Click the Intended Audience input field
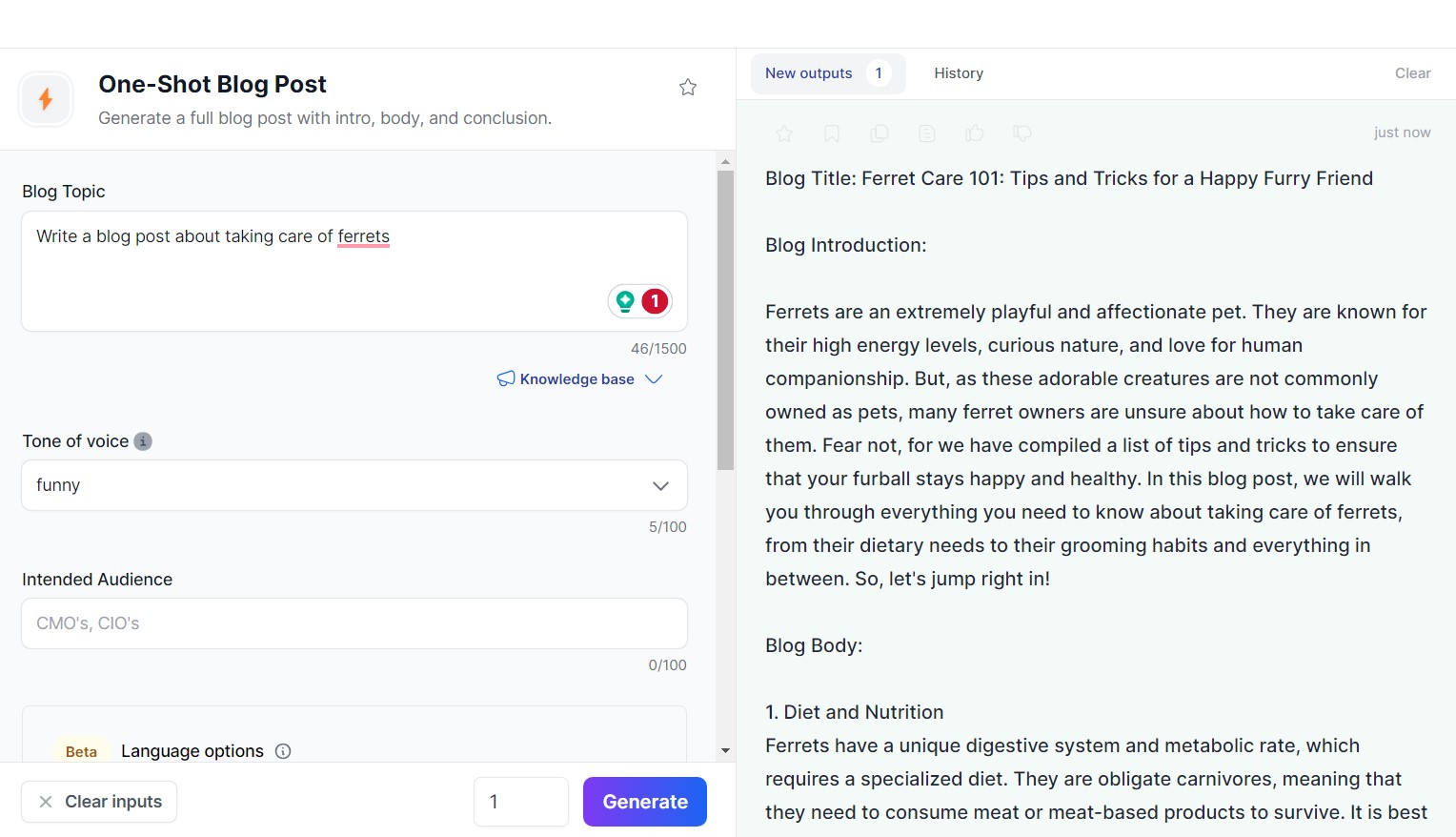 (354, 623)
